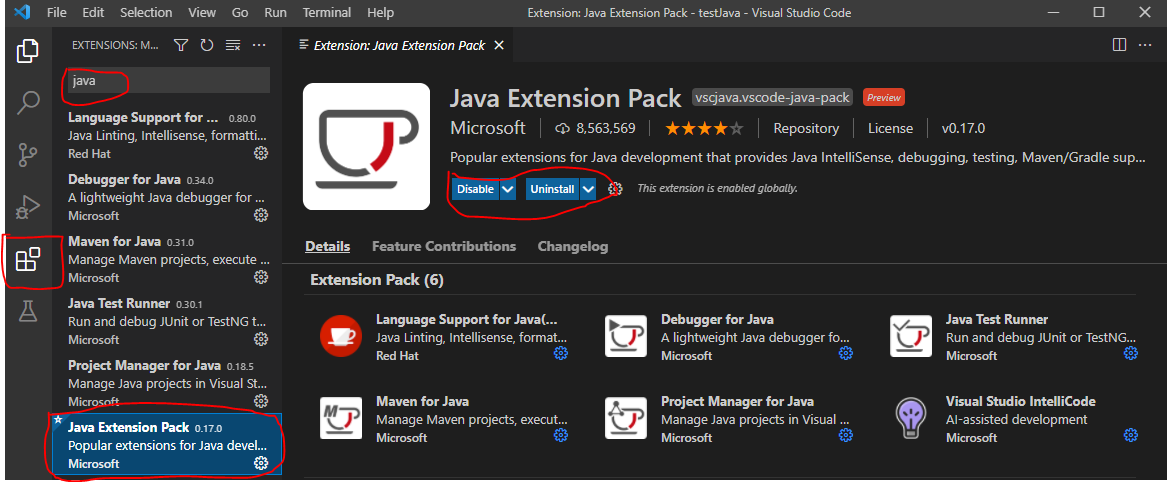The height and width of the screenshot is (482, 1167).
Task: Open editor more actions ellipsis
Action: [1145, 45]
